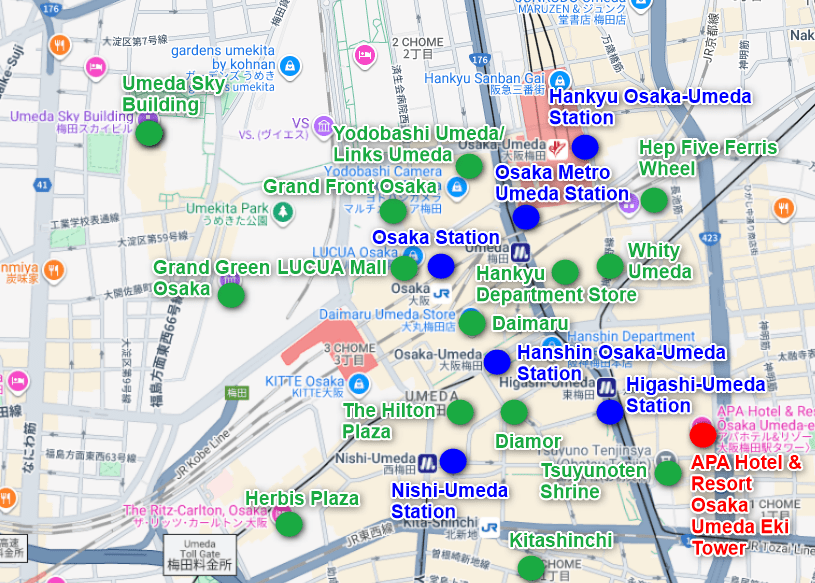This screenshot has height=583, width=815.
Task: Select the "工業学校表通線" street label
Action: pyautogui.click(x=85, y=221)
